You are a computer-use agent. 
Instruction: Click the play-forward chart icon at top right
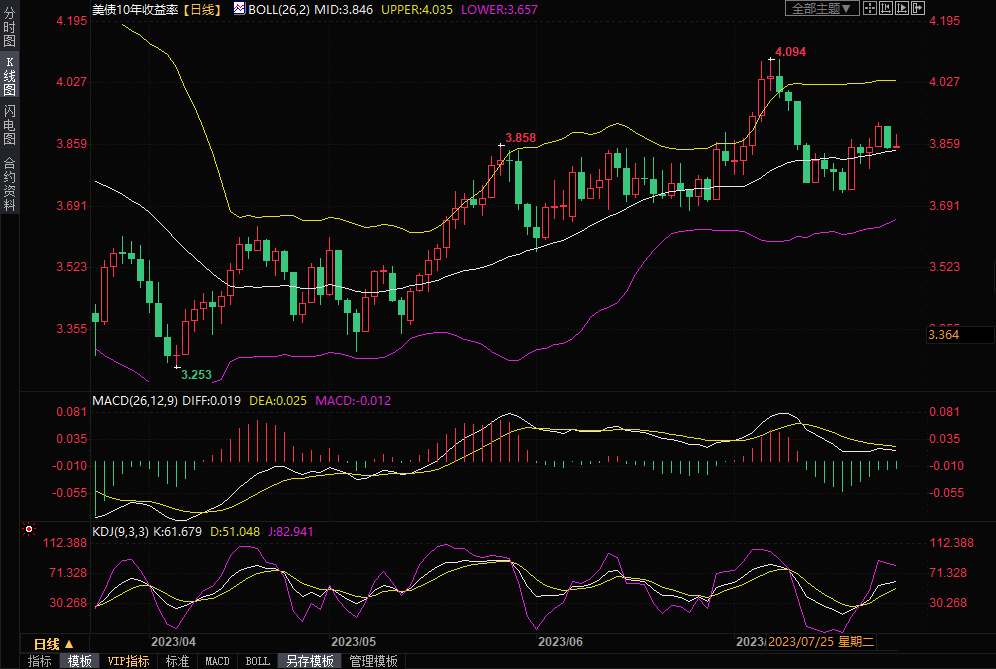coord(902,8)
